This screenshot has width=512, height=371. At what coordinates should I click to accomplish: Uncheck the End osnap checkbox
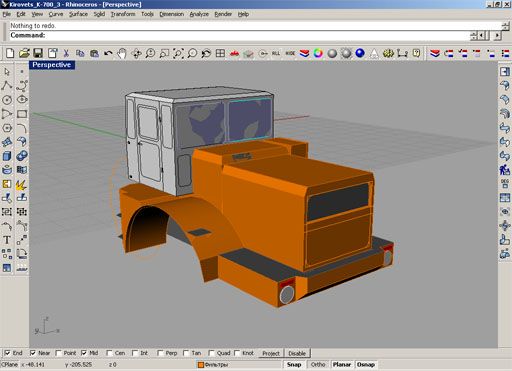click(7, 353)
